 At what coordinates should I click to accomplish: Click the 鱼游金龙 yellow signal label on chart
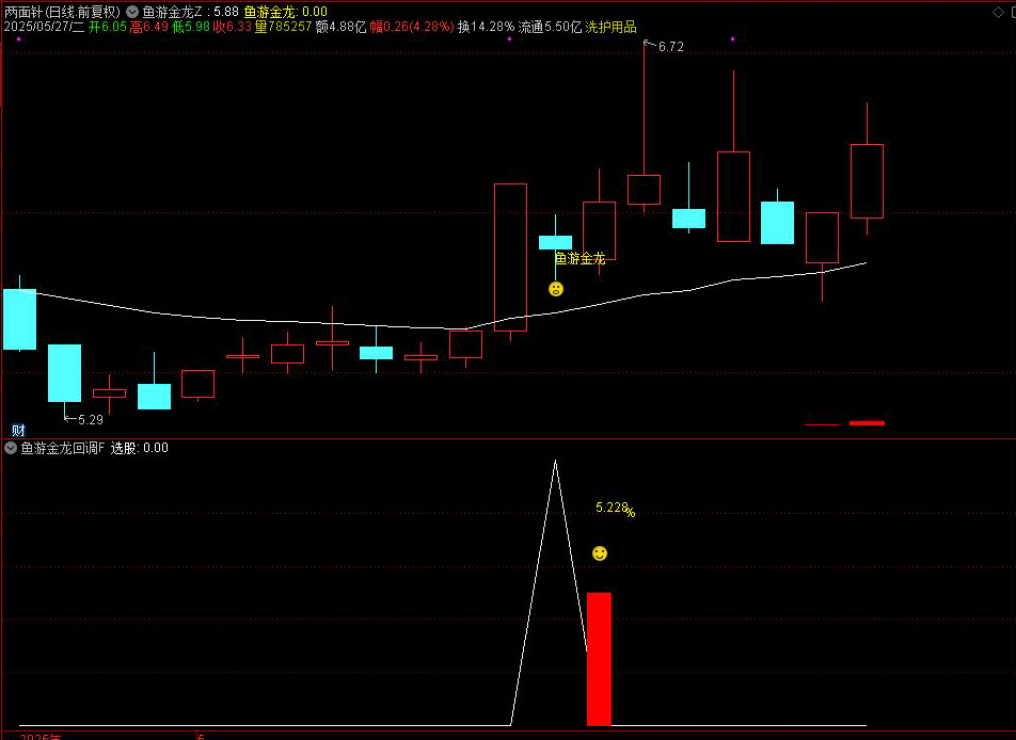point(580,258)
